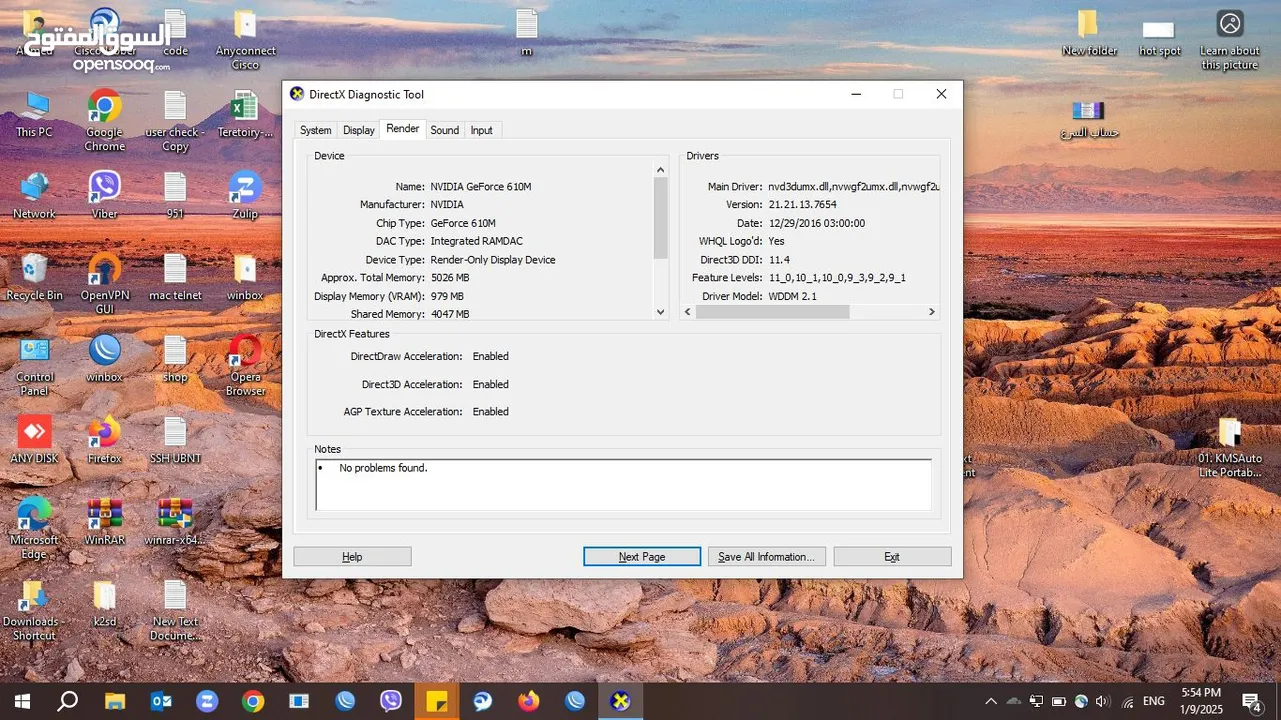This screenshot has width=1281, height=720.
Task: Click the DirectX Diagnostic taskbar icon
Action: point(620,701)
